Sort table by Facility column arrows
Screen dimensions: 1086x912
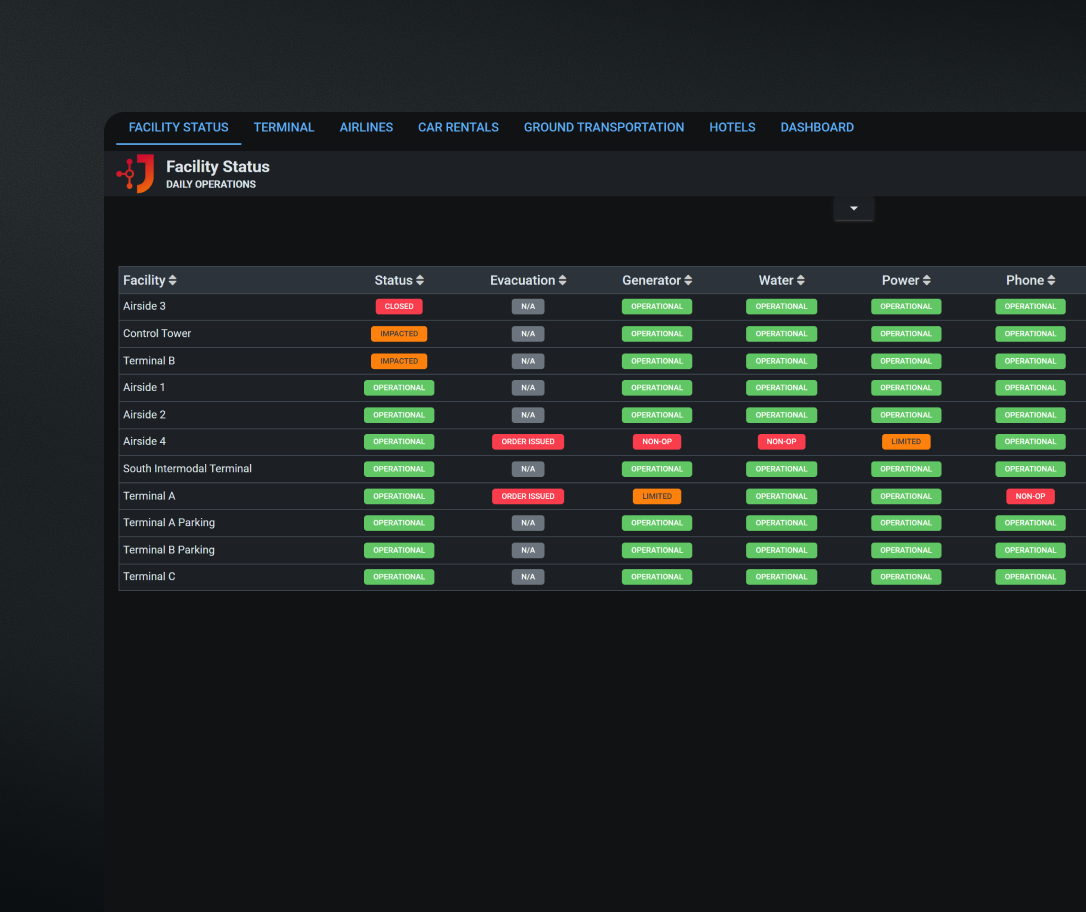tap(172, 281)
